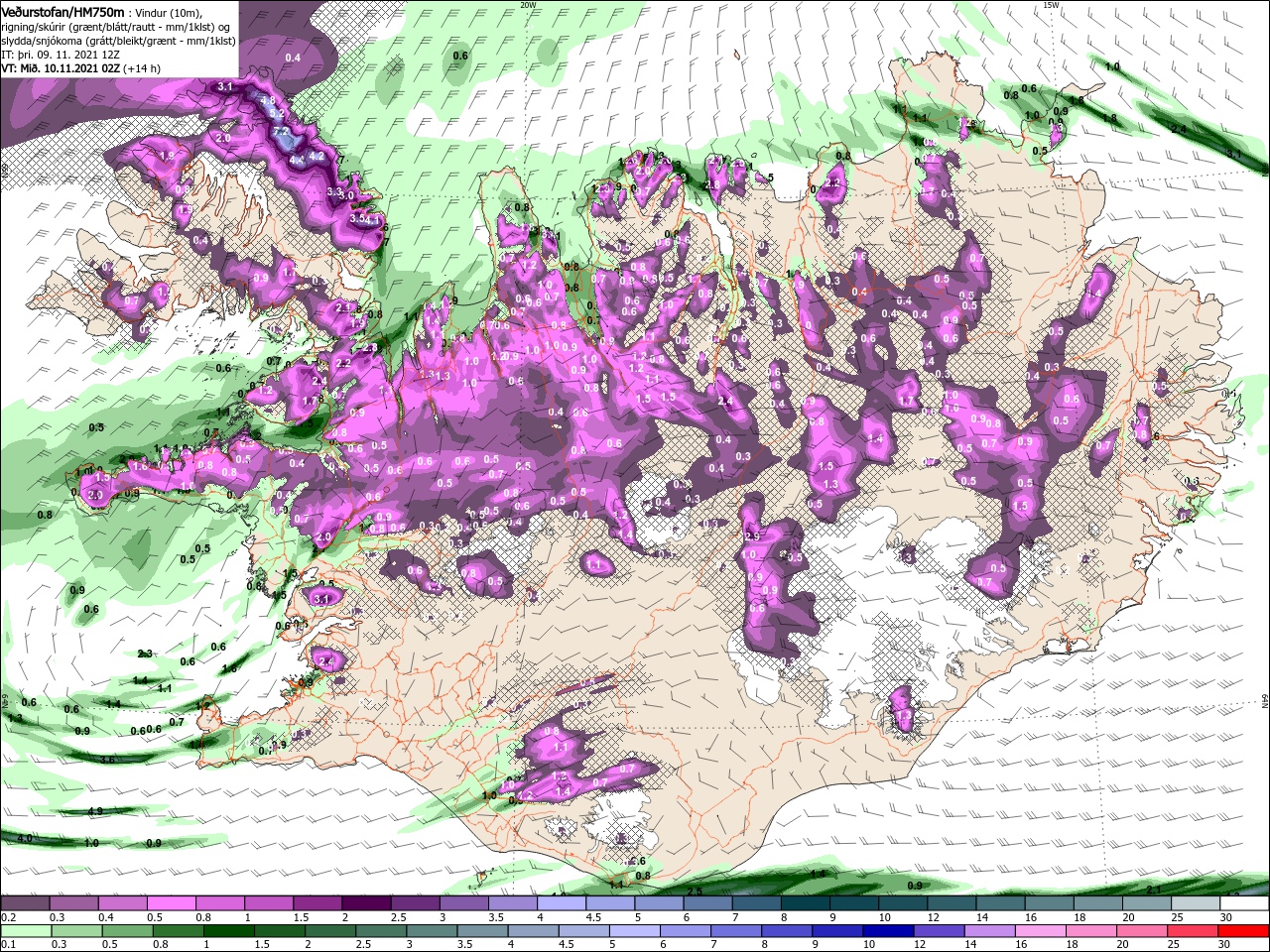Screen dimensions: 1270x952
Task: Click the bright pink swatch after 0.5 in the snow legend
Action: click(171, 902)
